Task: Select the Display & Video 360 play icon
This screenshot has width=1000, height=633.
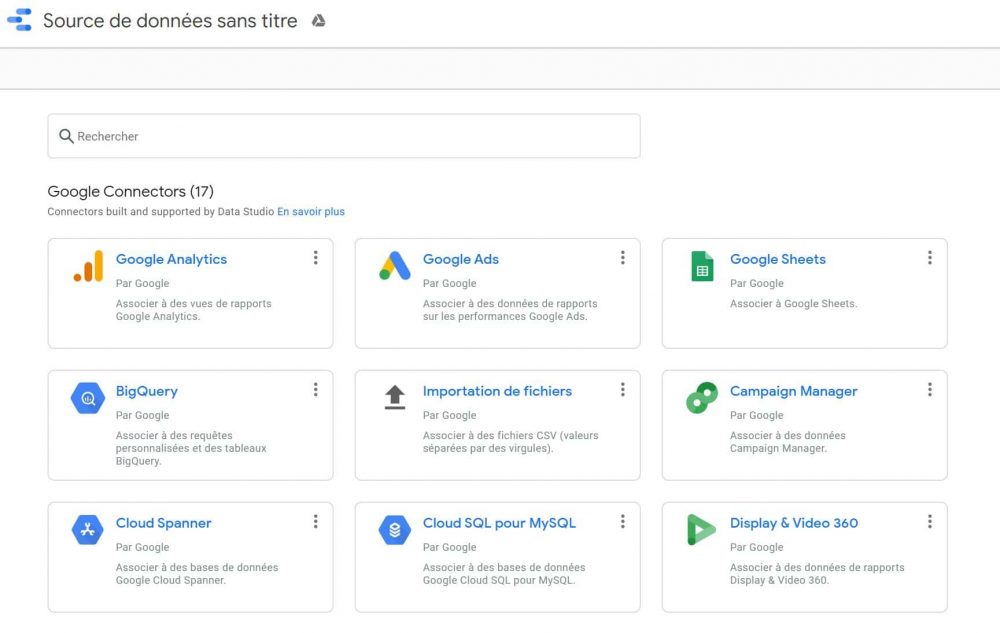Action: pos(701,529)
